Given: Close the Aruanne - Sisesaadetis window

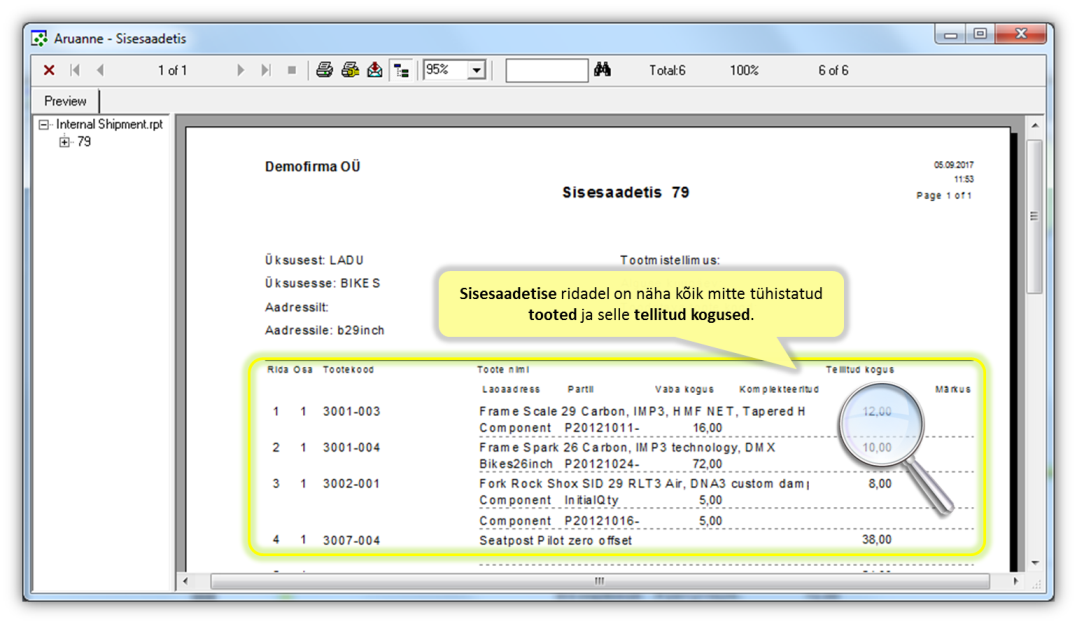Looking at the screenshot, I should click(1021, 34).
